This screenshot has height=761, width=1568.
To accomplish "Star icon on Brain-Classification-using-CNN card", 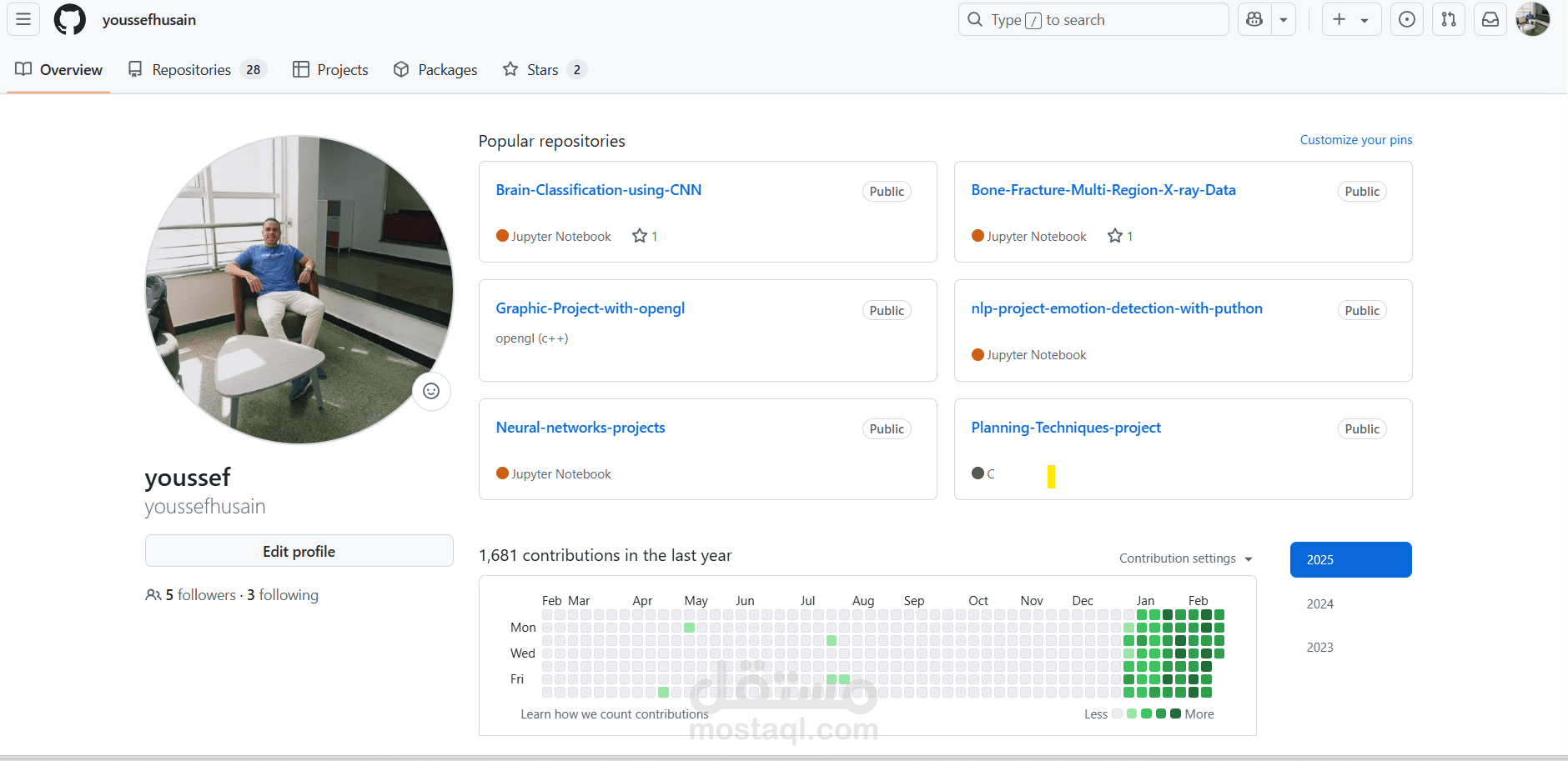I will click(x=640, y=236).
